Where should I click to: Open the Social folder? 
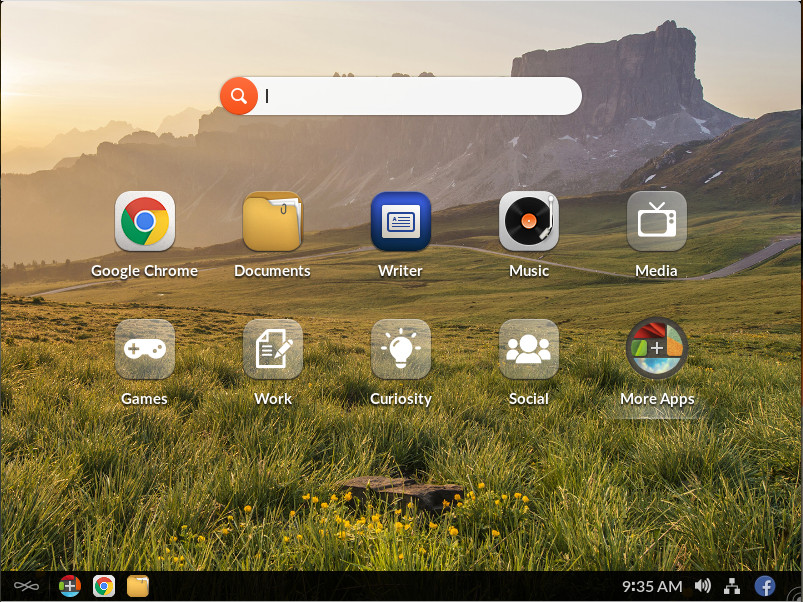528,349
